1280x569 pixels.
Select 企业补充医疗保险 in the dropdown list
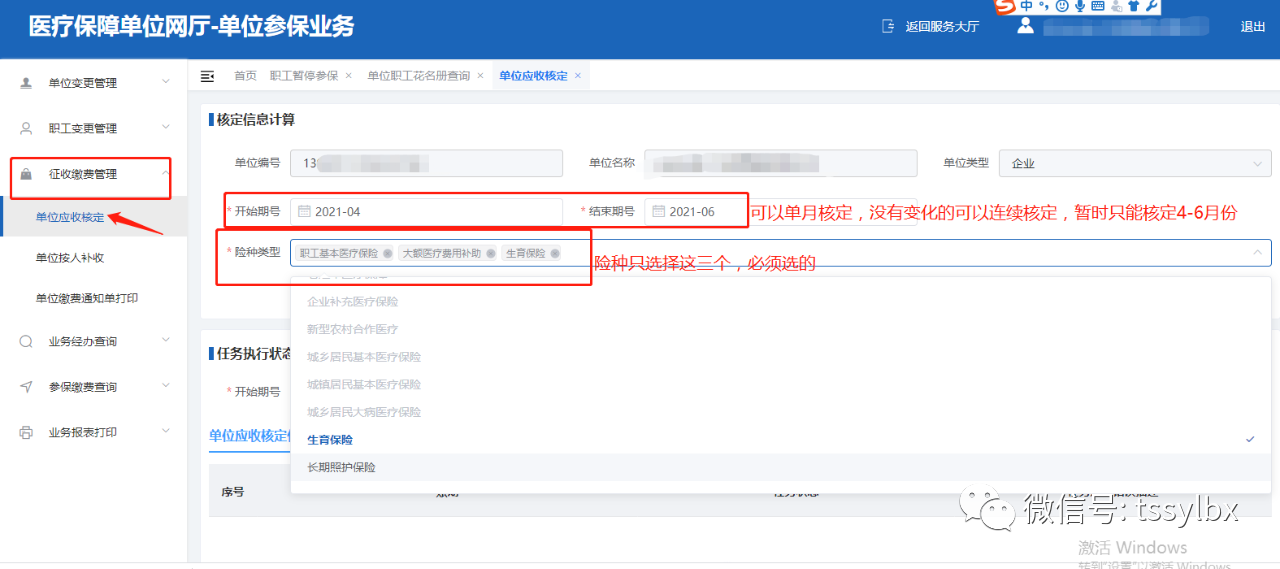(x=352, y=302)
